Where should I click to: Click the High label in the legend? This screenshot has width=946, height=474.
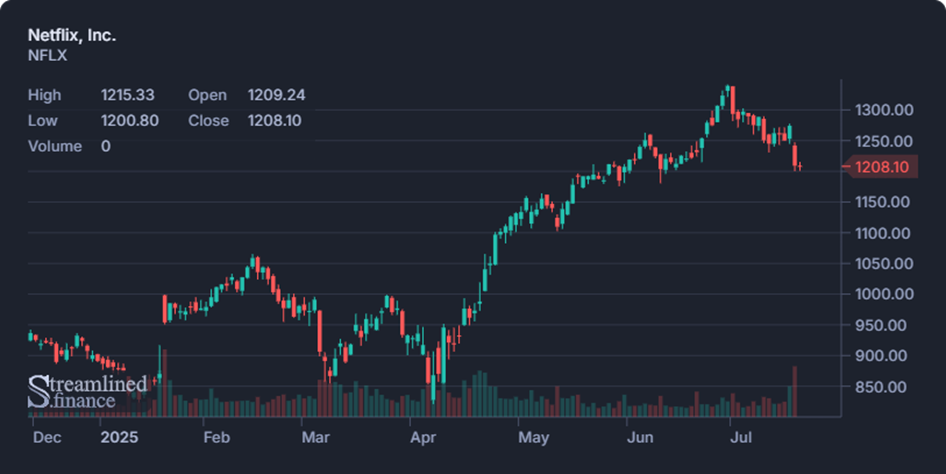click(45, 95)
